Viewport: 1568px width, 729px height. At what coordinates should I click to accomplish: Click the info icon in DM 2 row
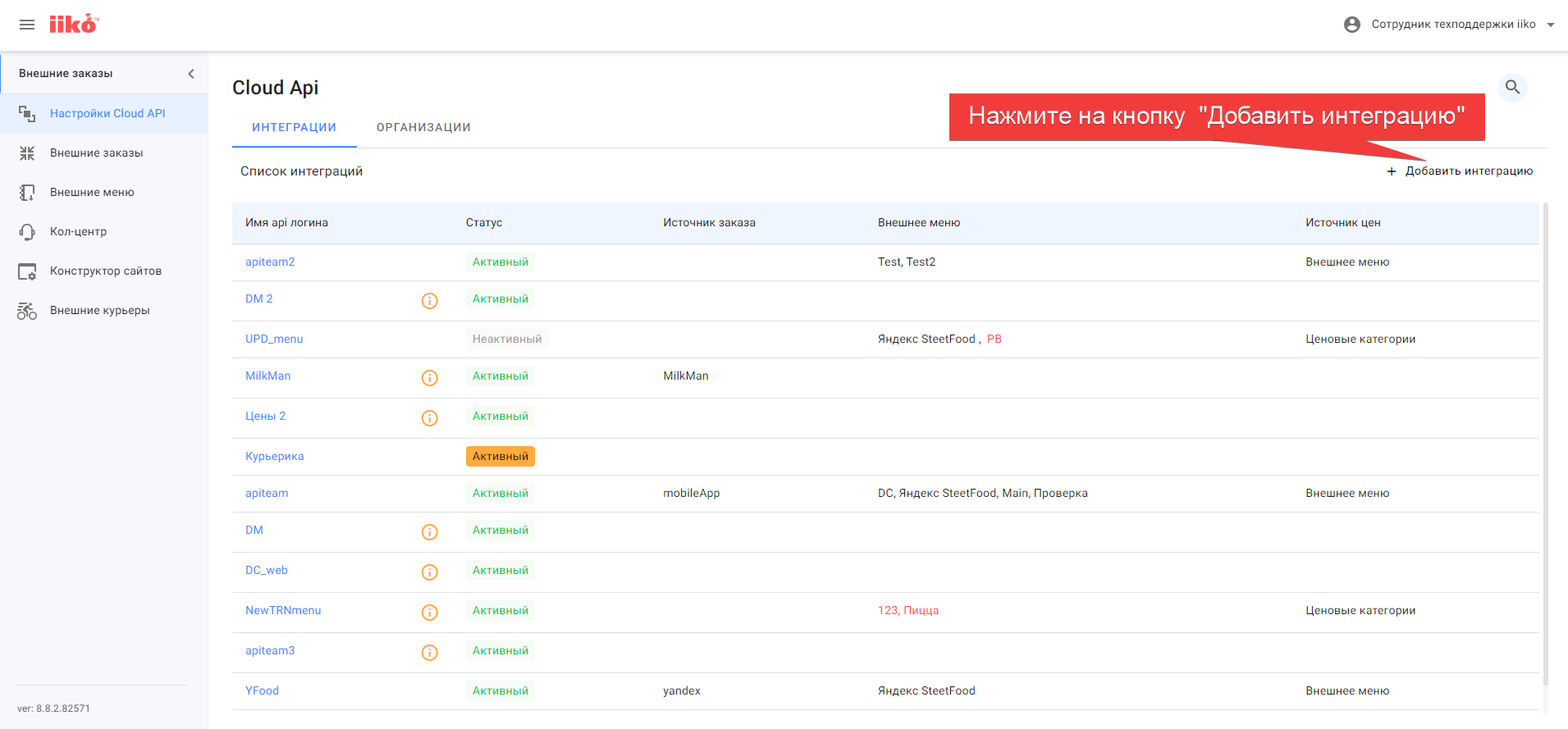click(430, 301)
